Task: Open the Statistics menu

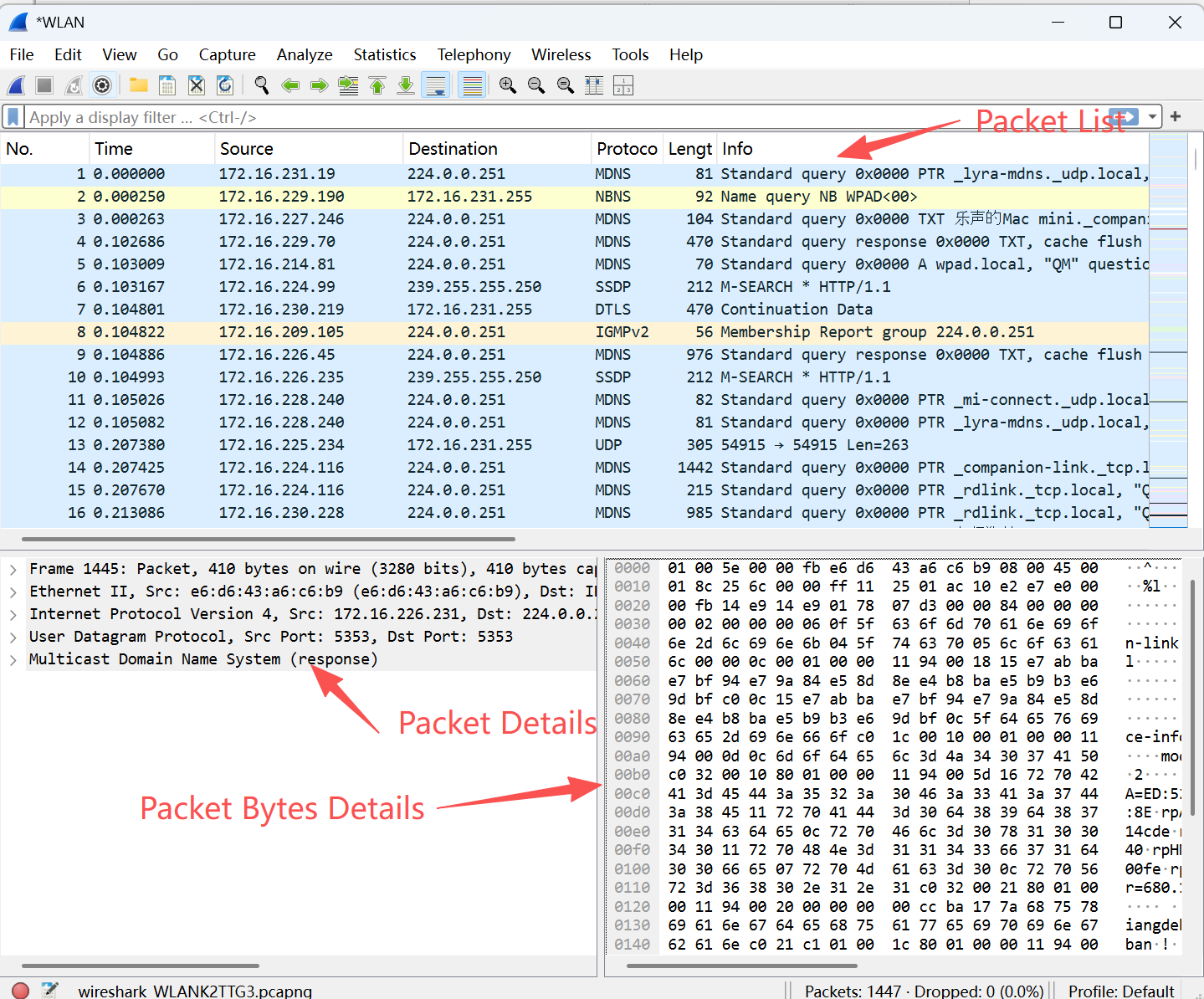Action: 384,55
